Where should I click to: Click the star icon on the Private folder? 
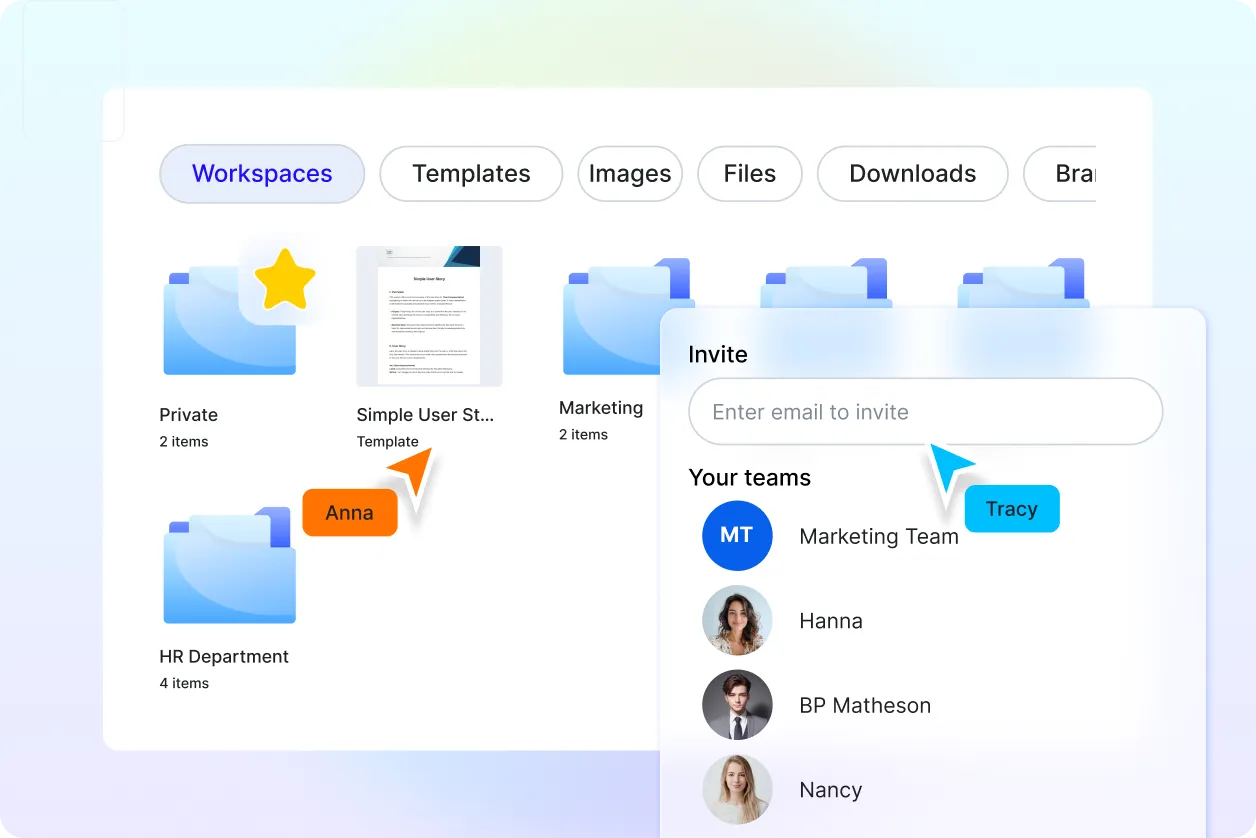[286, 279]
